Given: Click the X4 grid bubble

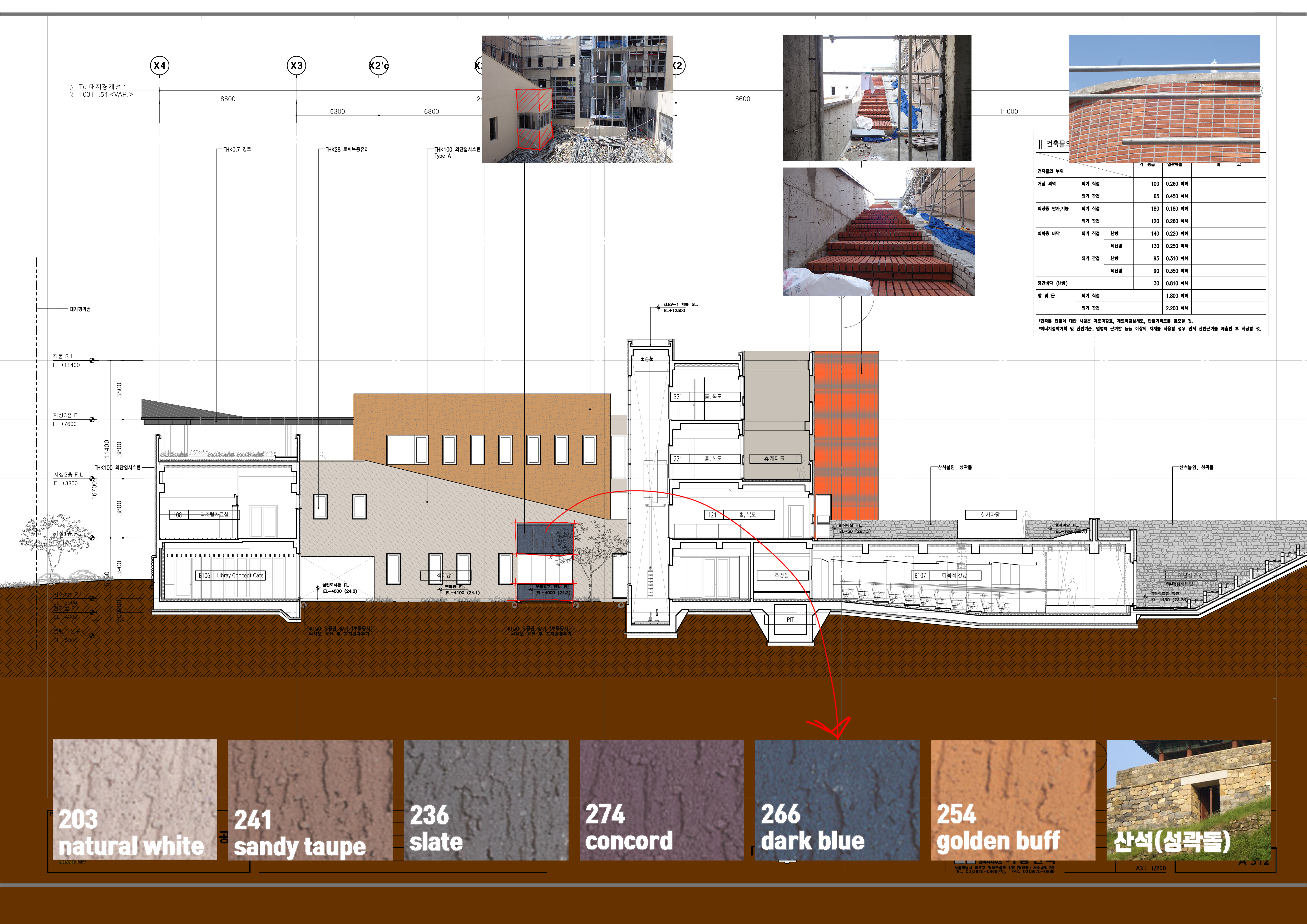Looking at the screenshot, I should [159, 66].
